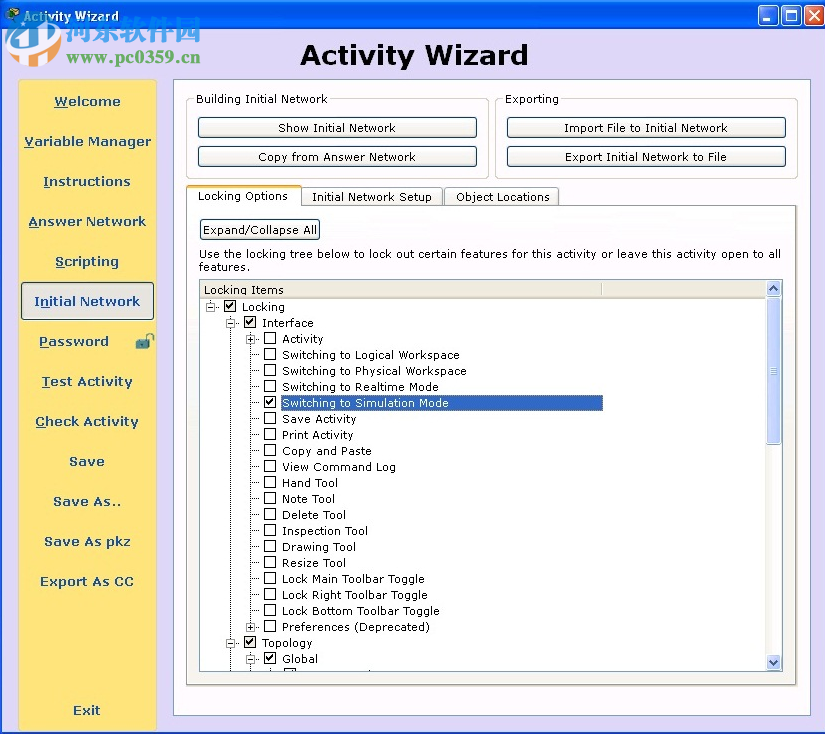Check the Preferences (Deprecated) checkbox
The width and height of the screenshot is (825, 734).
pos(270,627)
